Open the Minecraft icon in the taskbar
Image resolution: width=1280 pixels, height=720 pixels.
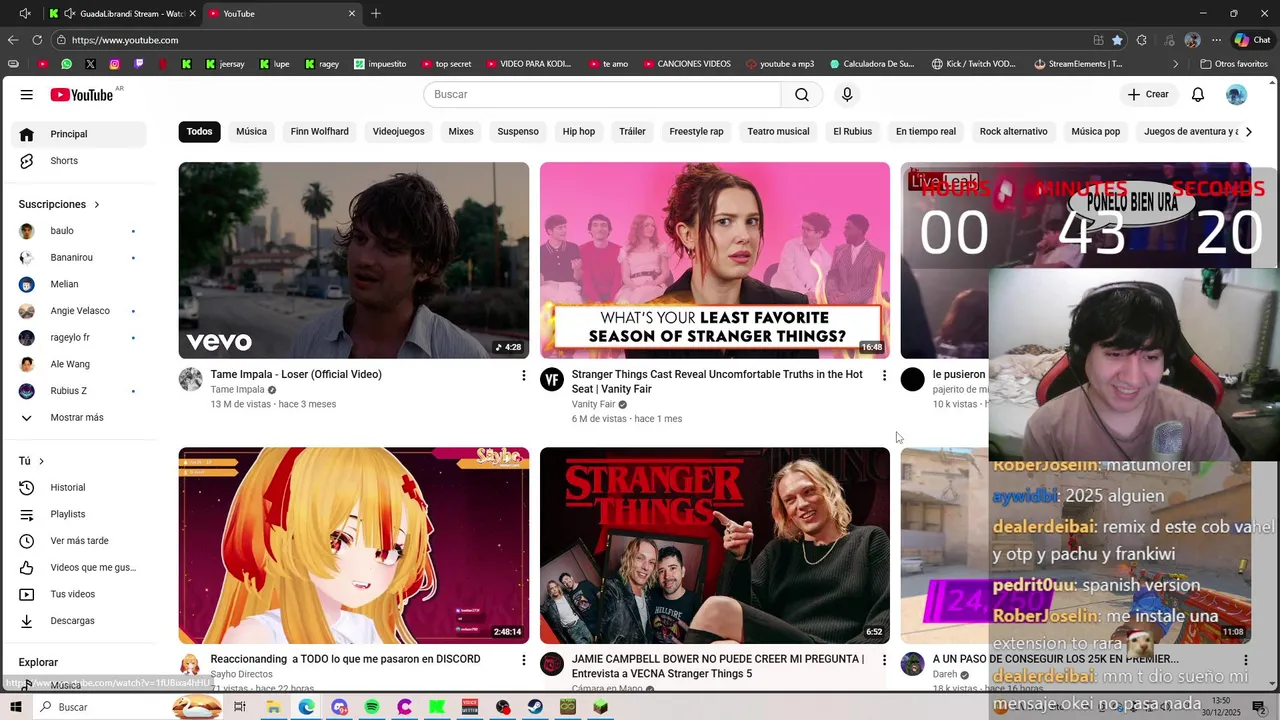600,707
